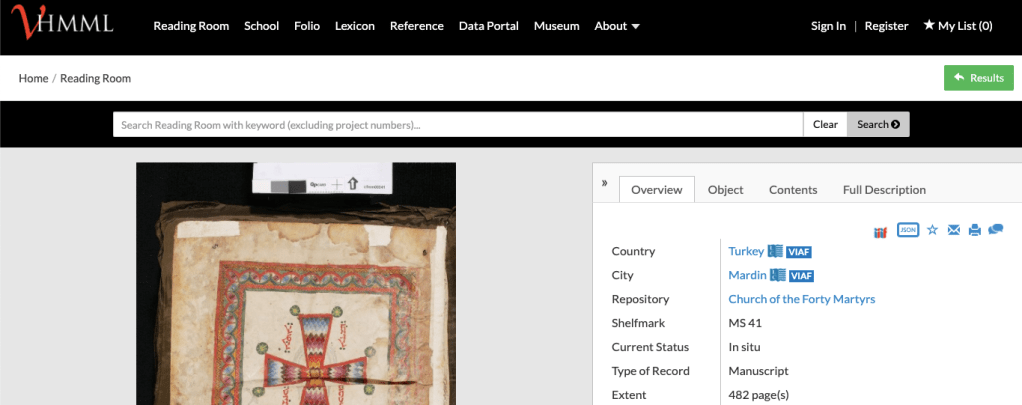Open the comments speech bubble icon
Viewport: 1022px width, 405px height.
click(x=995, y=230)
